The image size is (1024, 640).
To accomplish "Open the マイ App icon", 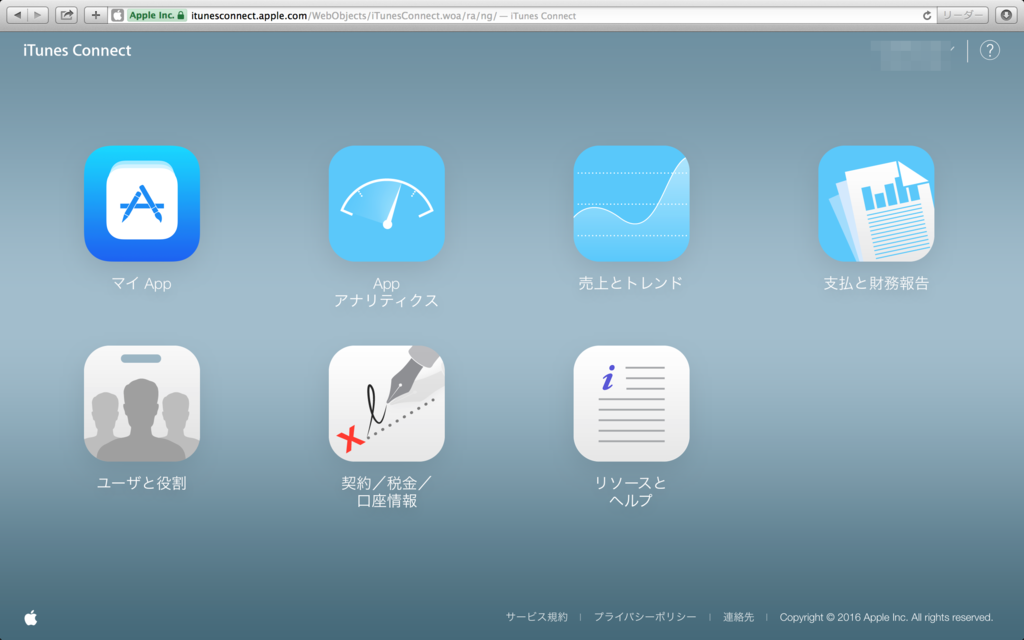I will [142, 203].
